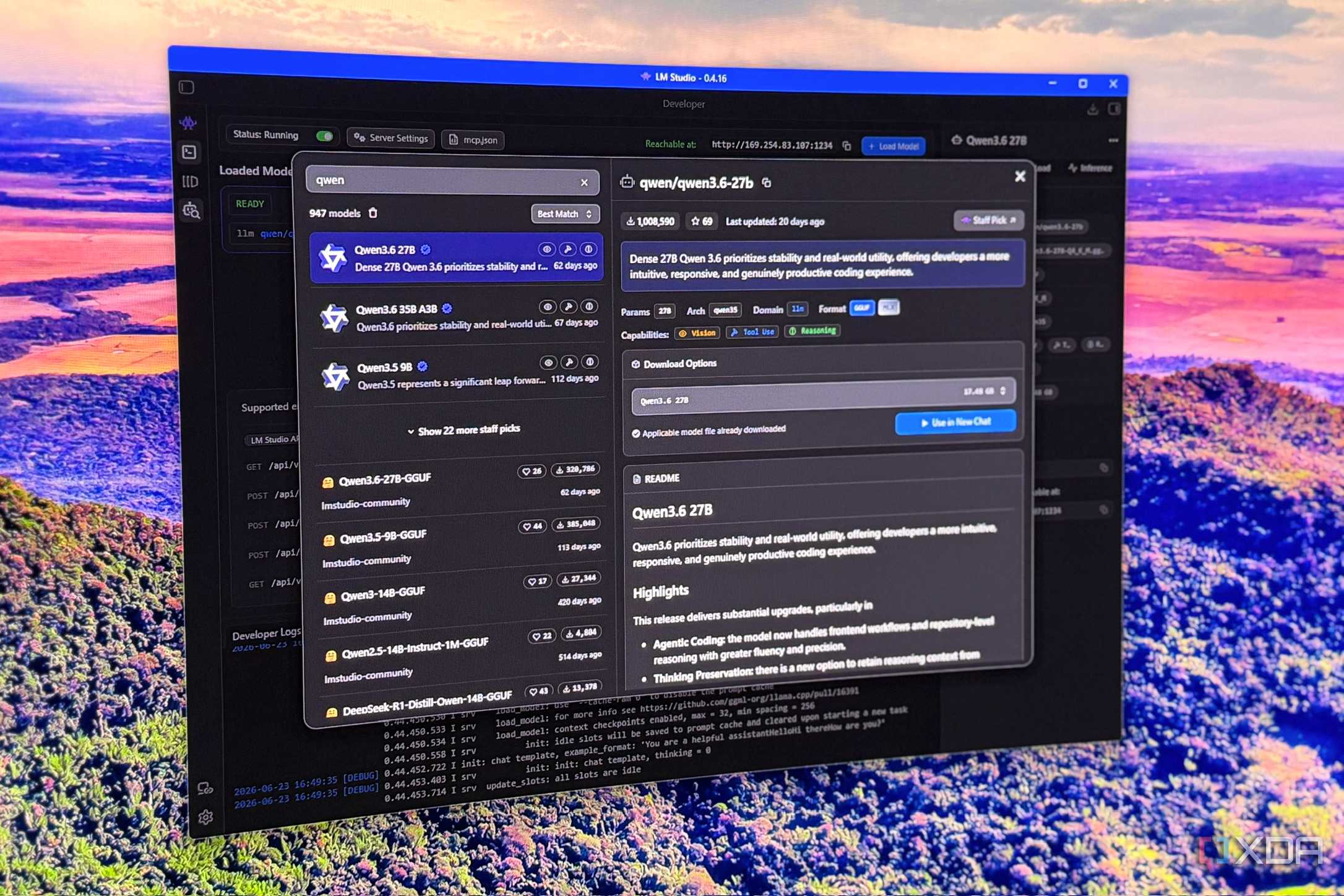Viewport: 1344px width, 896px height.
Task: Toggle the sidebar panel icon at top left
Action: point(186,87)
